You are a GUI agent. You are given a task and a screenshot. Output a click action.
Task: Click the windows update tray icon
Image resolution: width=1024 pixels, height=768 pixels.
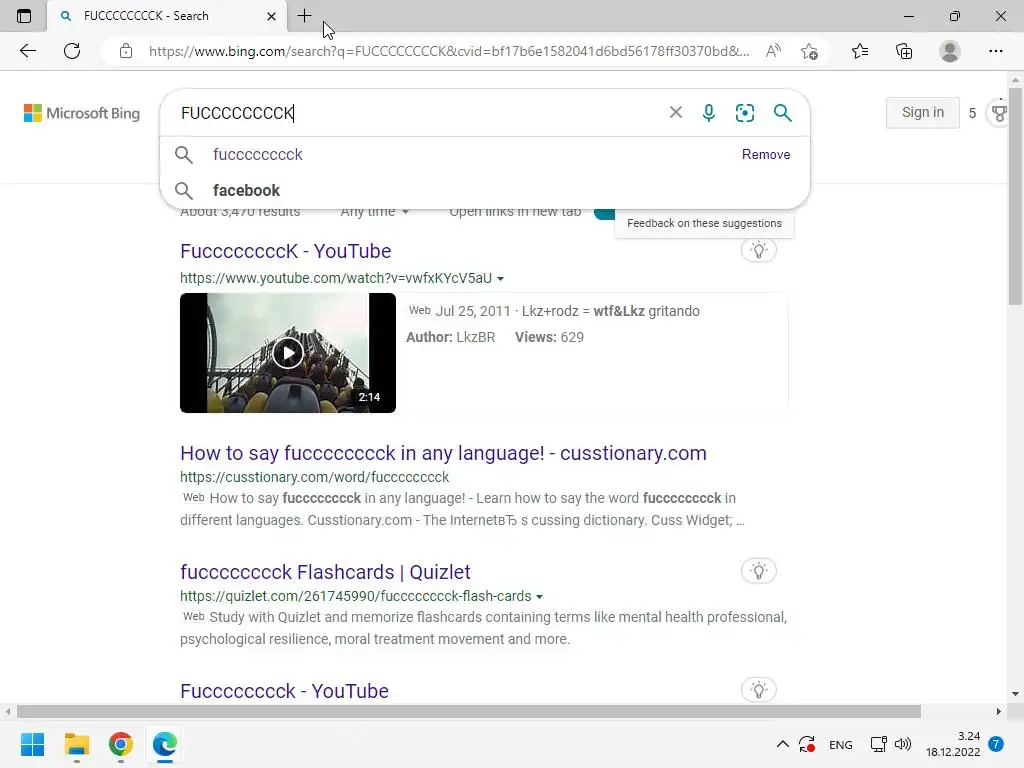(x=807, y=744)
